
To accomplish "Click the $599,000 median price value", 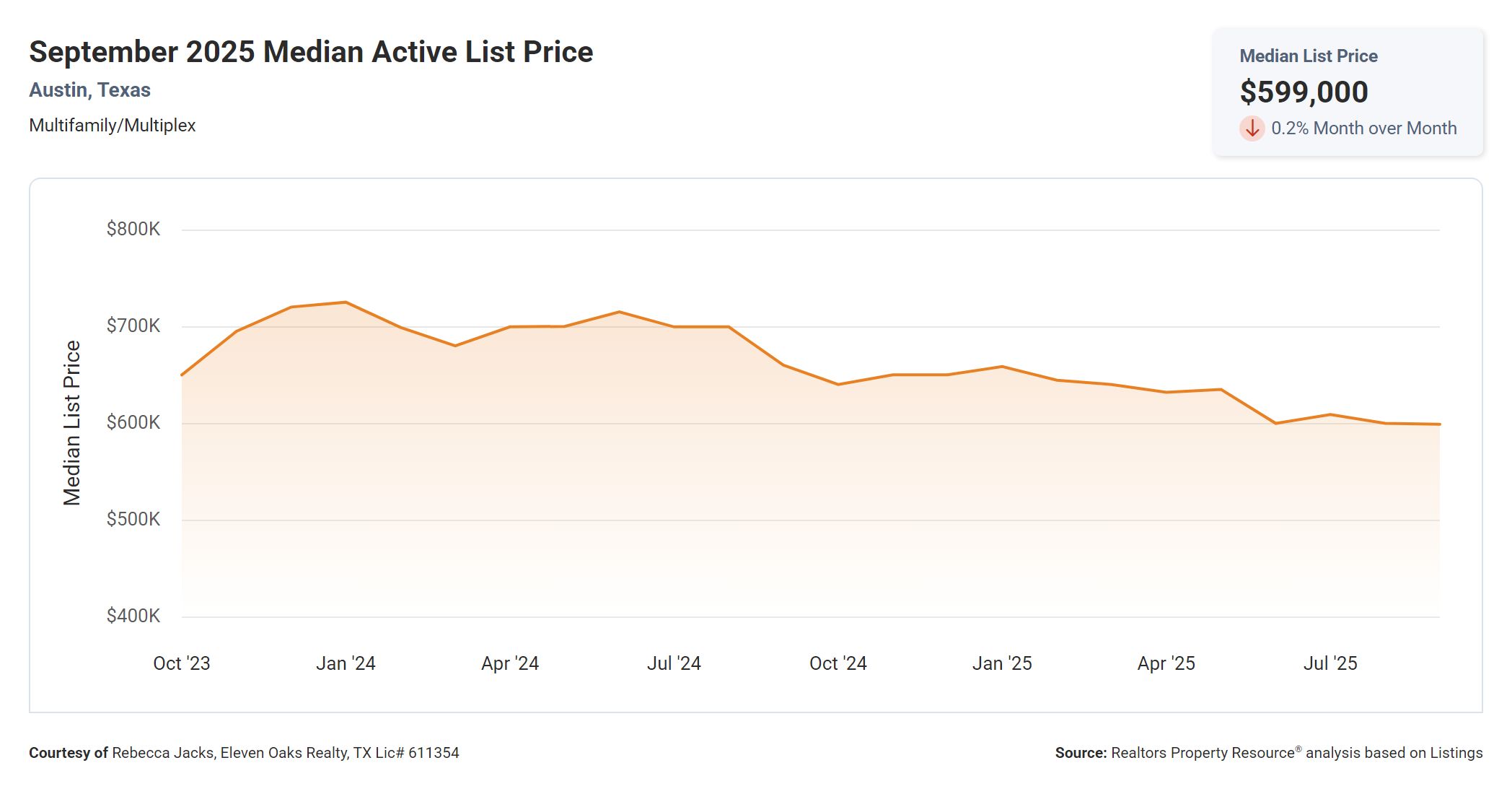I will tap(1304, 92).
